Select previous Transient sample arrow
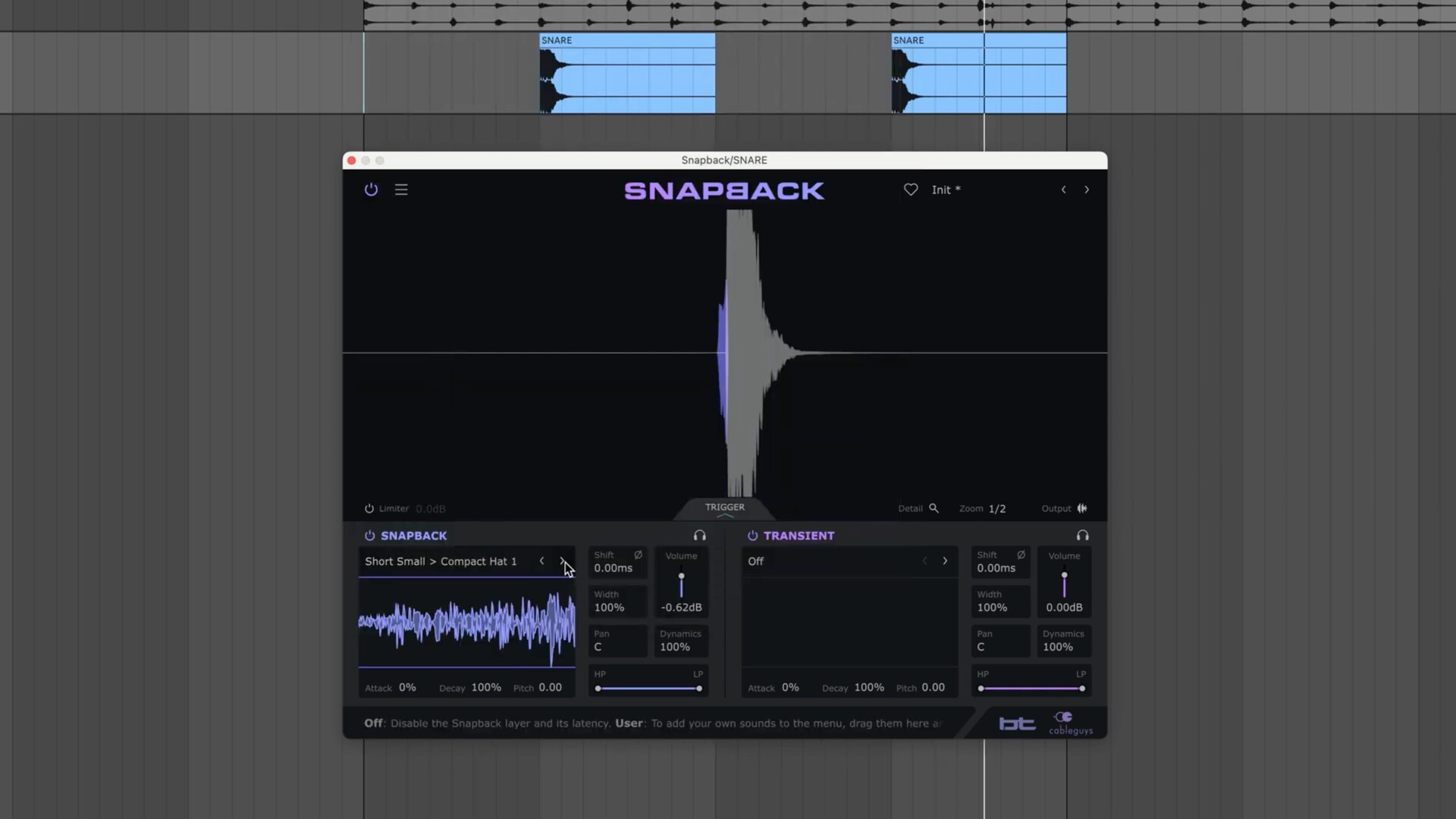This screenshot has height=819, width=1456. point(924,561)
